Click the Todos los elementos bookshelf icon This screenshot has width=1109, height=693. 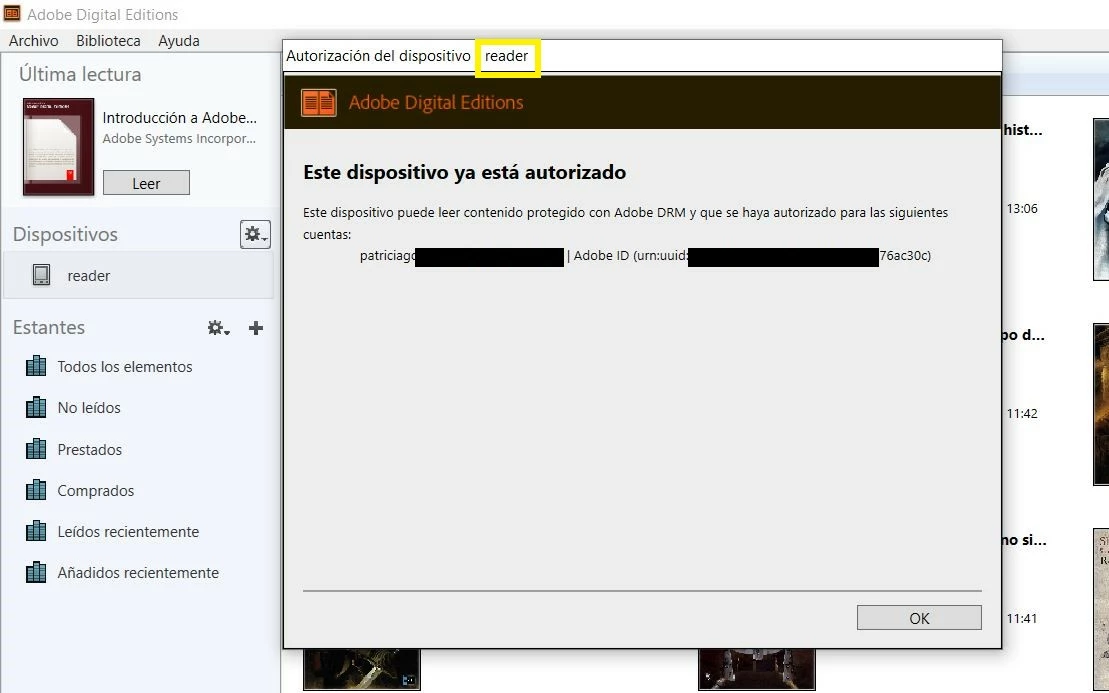pyautogui.click(x=36, y=366)
